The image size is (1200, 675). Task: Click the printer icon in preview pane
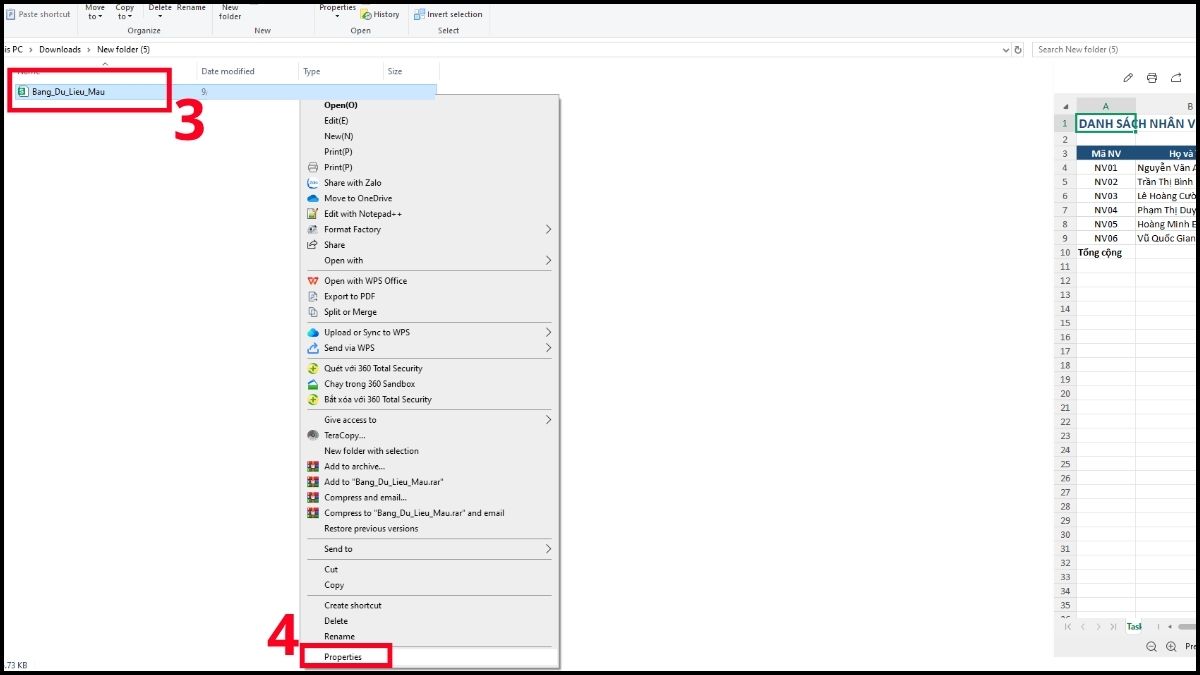1152,78
